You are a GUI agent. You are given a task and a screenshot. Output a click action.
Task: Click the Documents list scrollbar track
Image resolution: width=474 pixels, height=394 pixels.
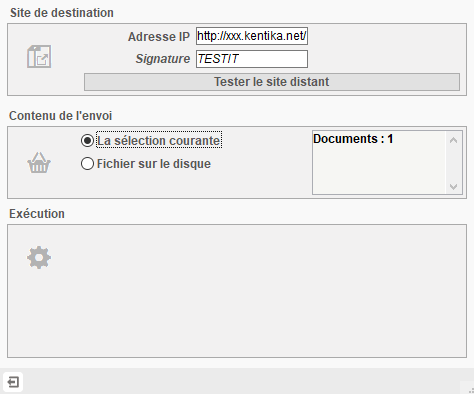[453, 163]
